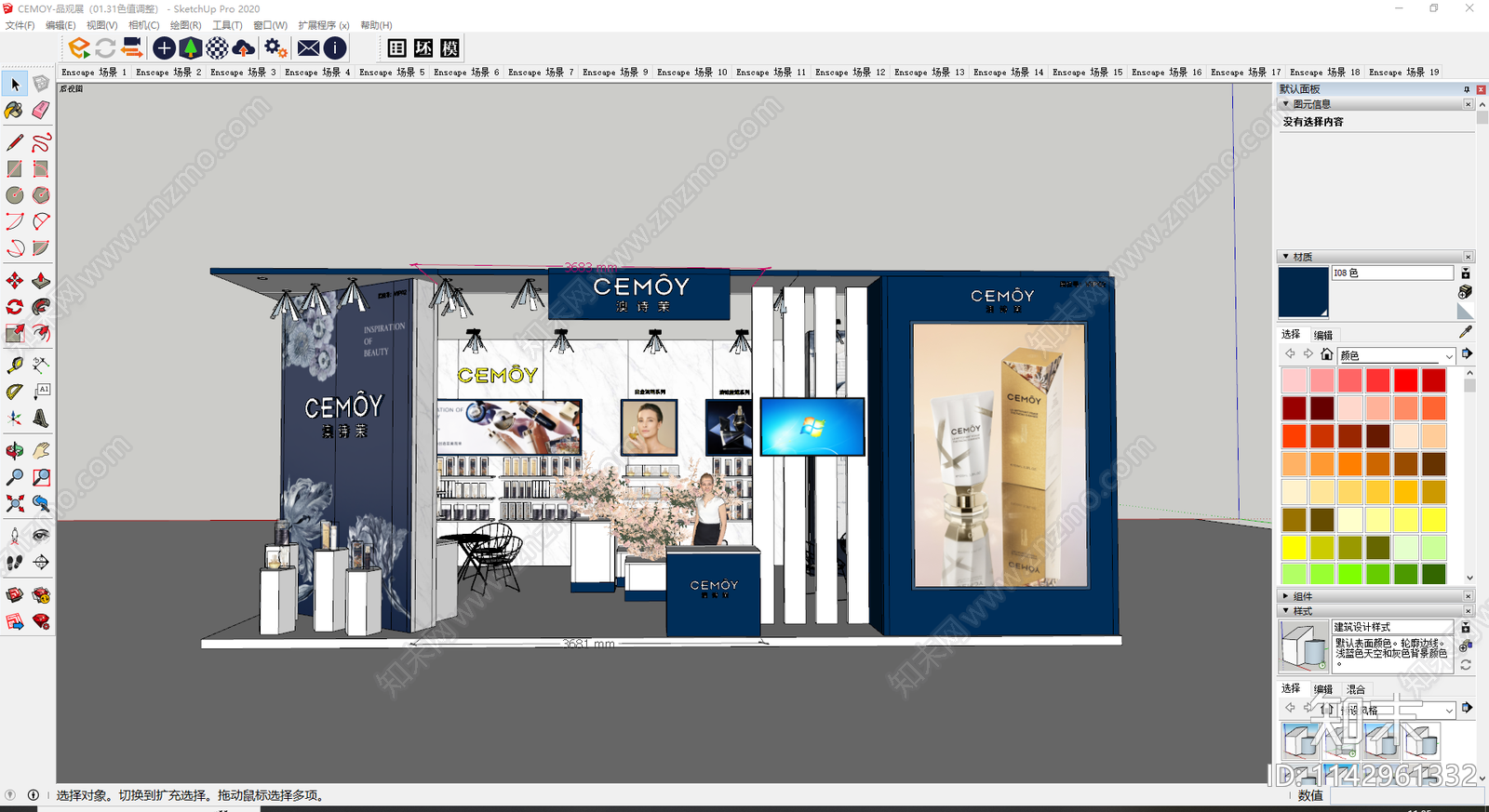The image size is (1489, 812).
Task: Select the Tape Measure tool
Action: click(x=15, y=365)
